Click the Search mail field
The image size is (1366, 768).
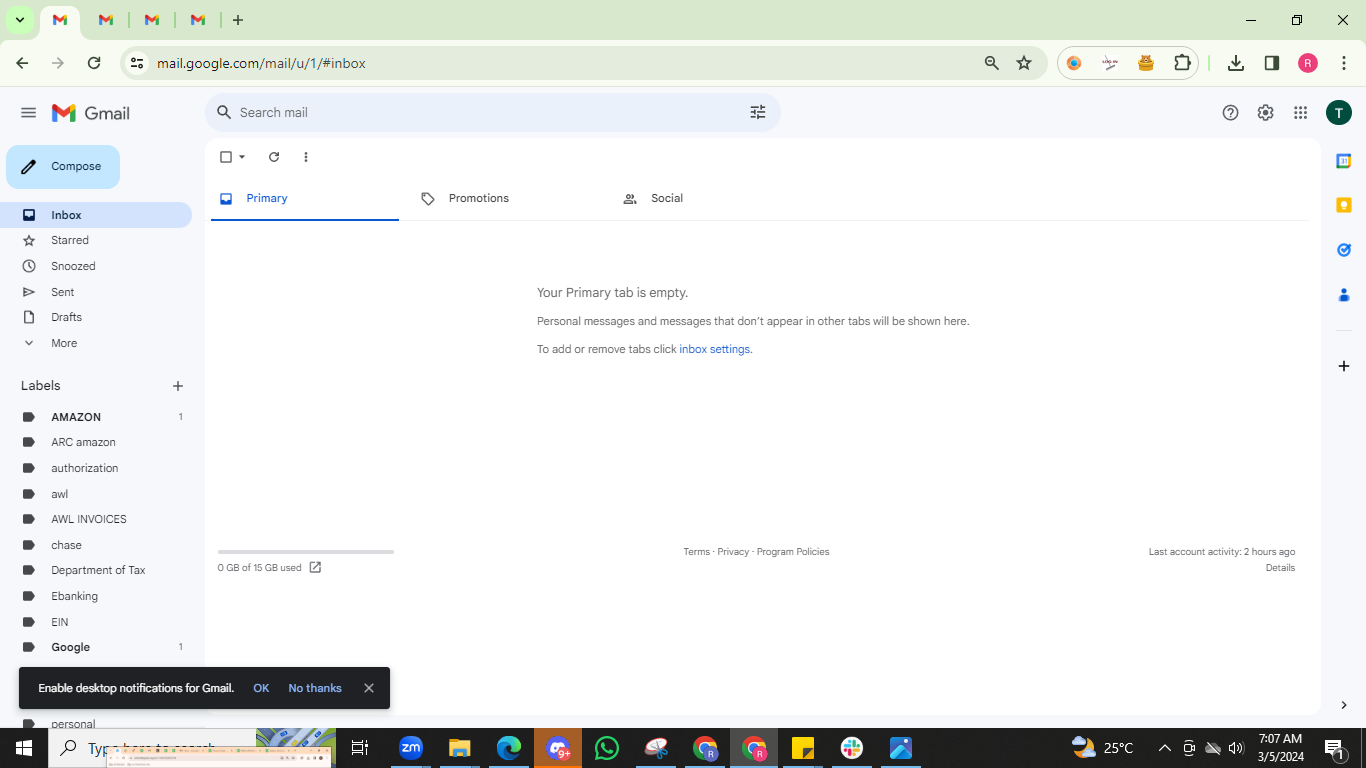(x=492, y=113)
